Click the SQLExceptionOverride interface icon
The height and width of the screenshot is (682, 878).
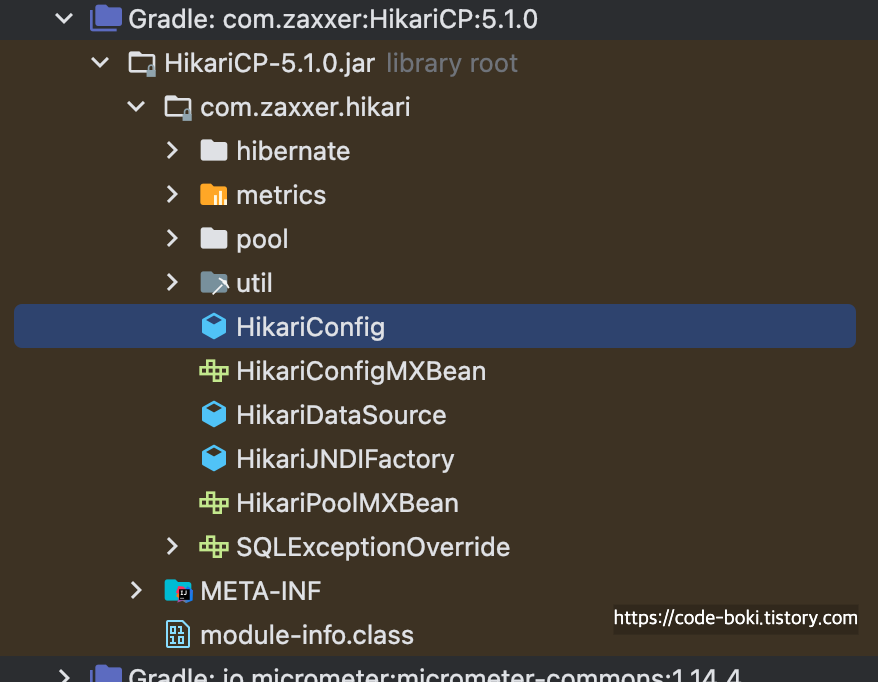pyautogui.click(x=214, y=546)
